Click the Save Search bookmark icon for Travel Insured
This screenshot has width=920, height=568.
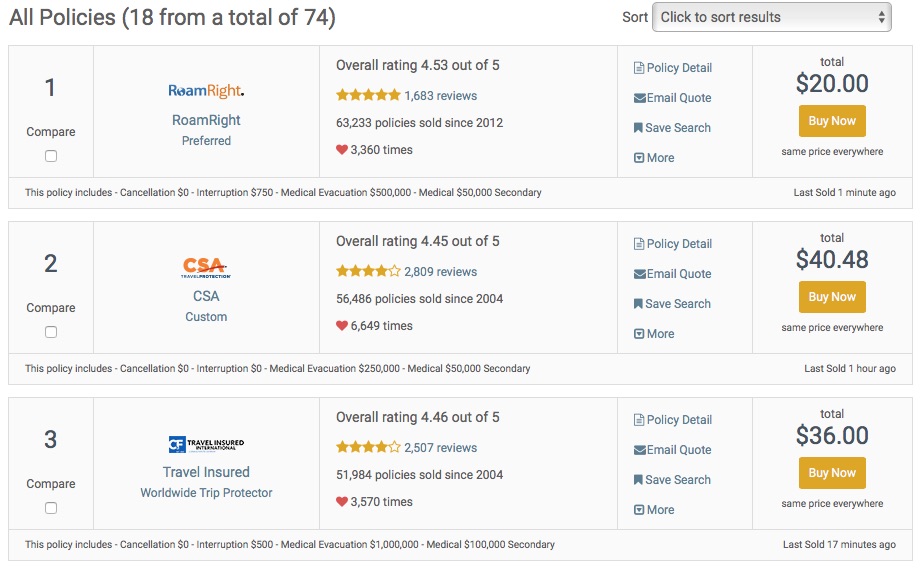[x=638, y=480]
